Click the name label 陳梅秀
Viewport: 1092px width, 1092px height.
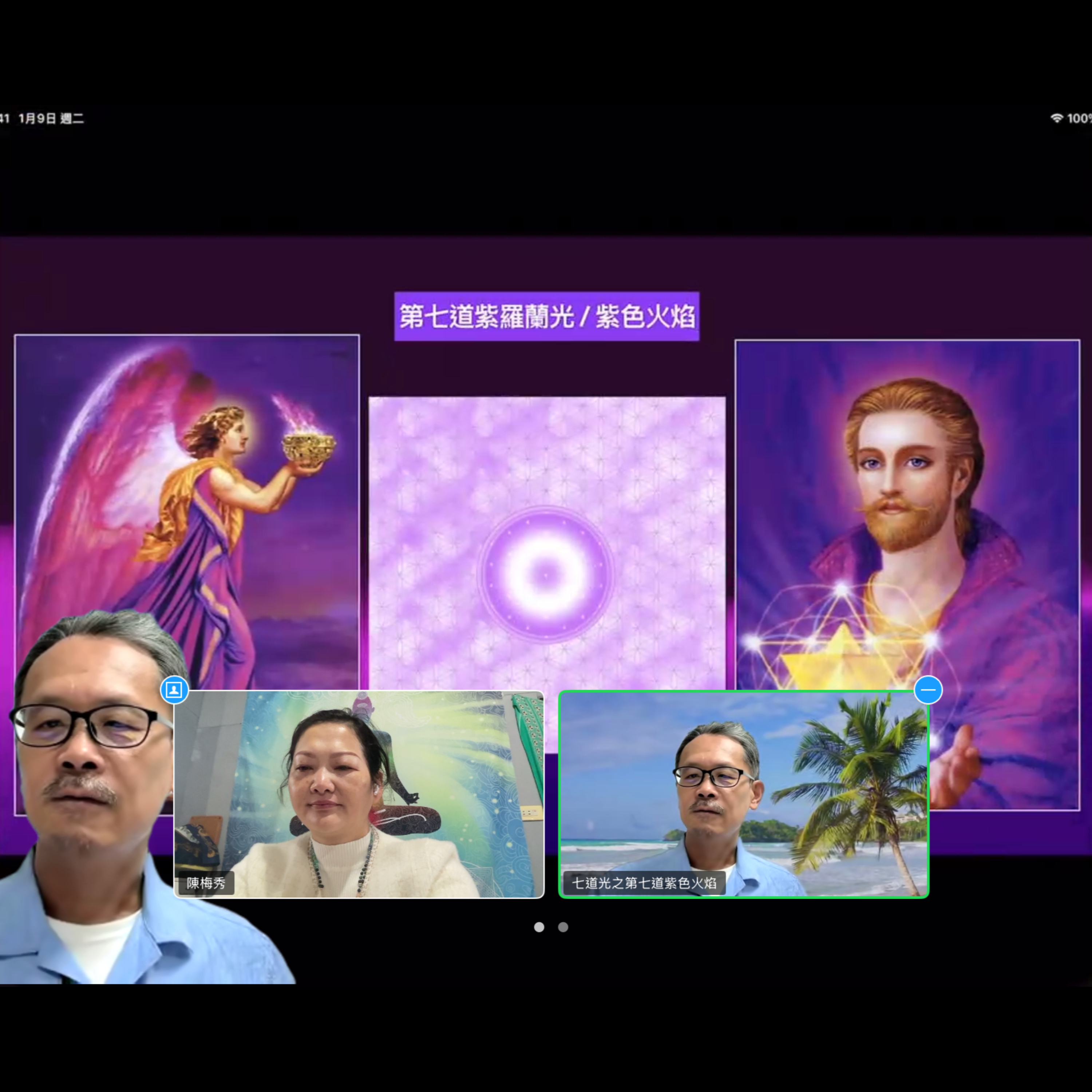[206, 883]
